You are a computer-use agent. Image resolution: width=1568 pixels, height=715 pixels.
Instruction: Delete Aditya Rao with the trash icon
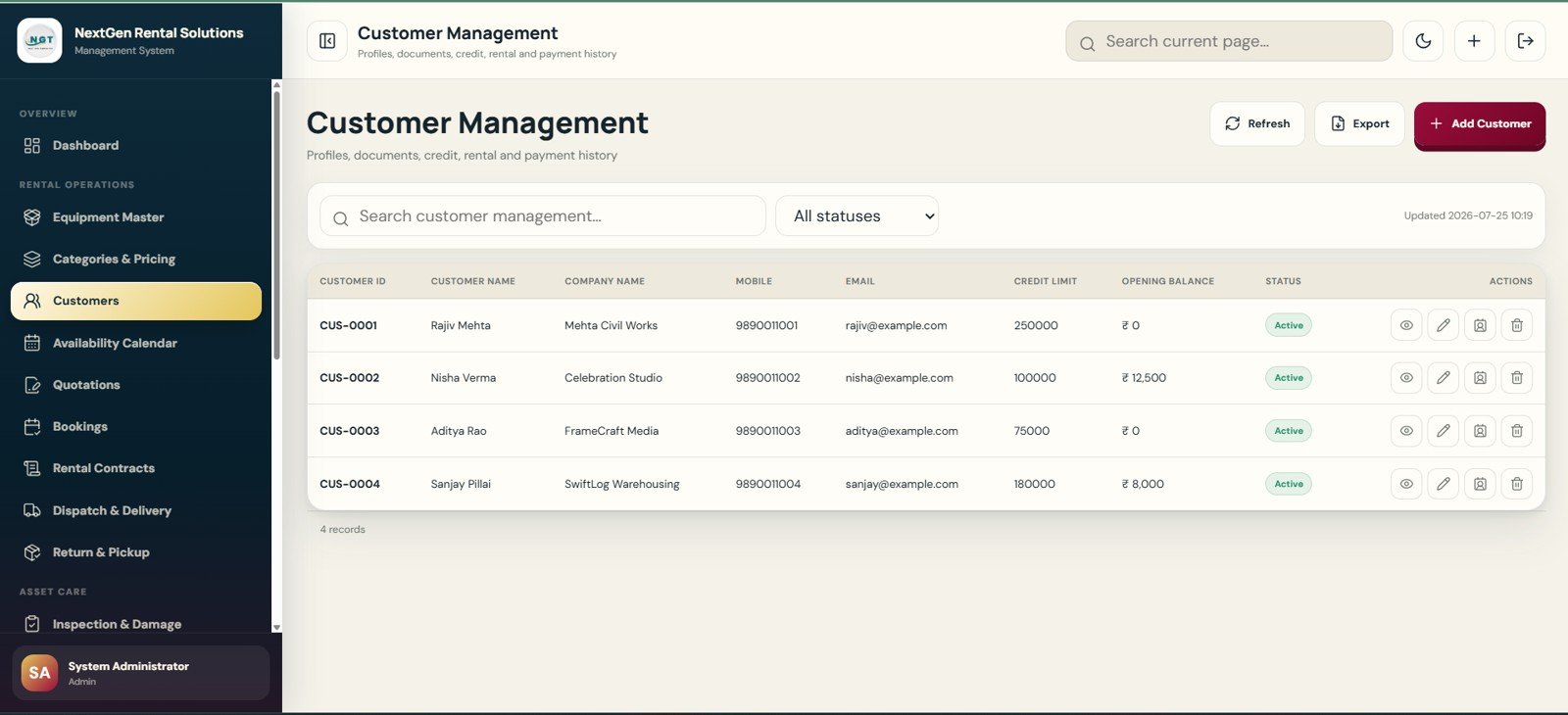click(1517, 430)
